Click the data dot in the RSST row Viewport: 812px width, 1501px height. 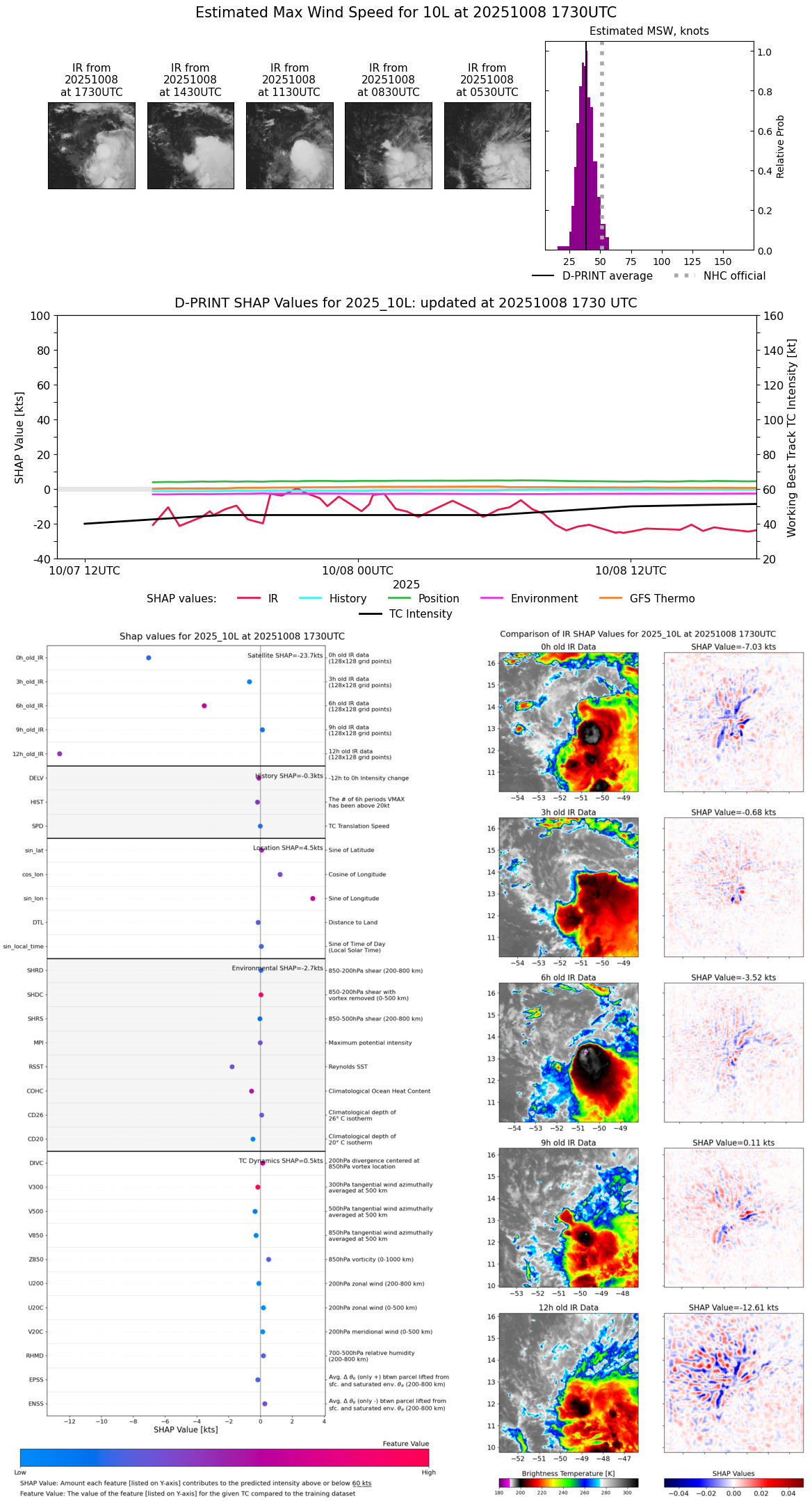(232, 1067)
